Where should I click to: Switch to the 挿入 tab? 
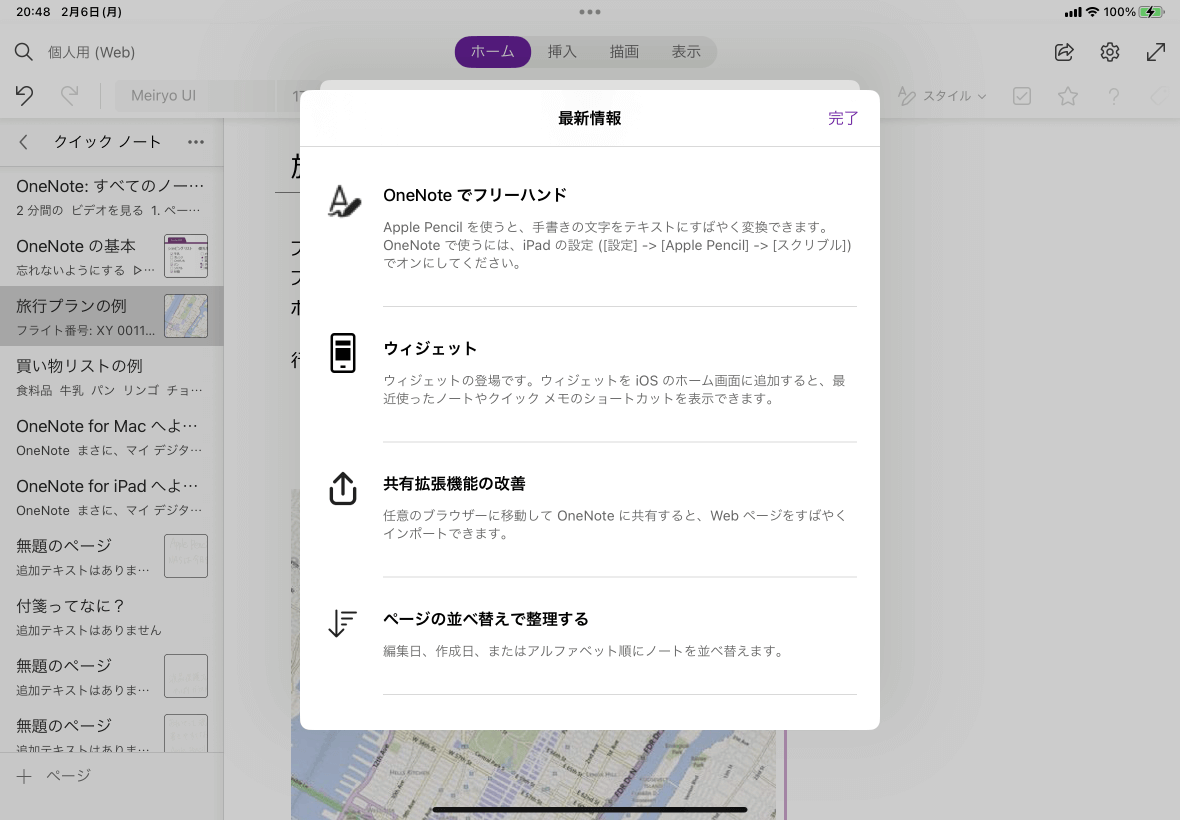(562, 52)
